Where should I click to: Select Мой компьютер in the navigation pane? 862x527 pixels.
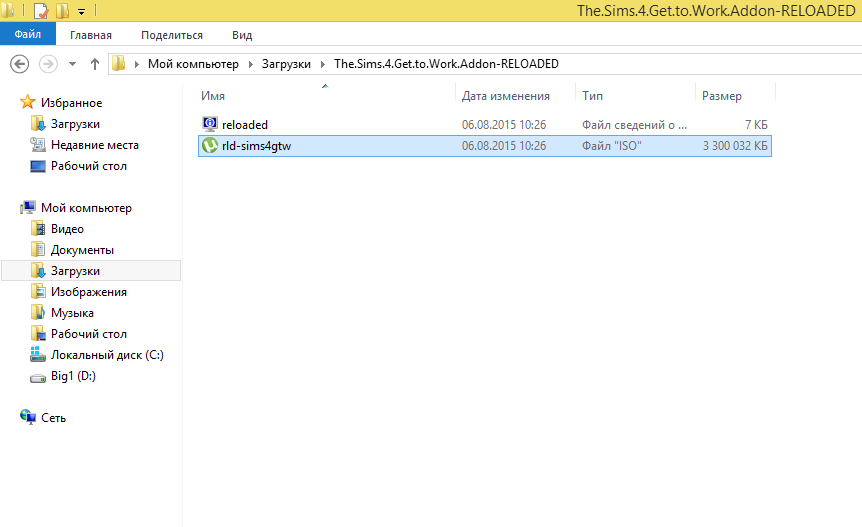[x=86, y=208]
